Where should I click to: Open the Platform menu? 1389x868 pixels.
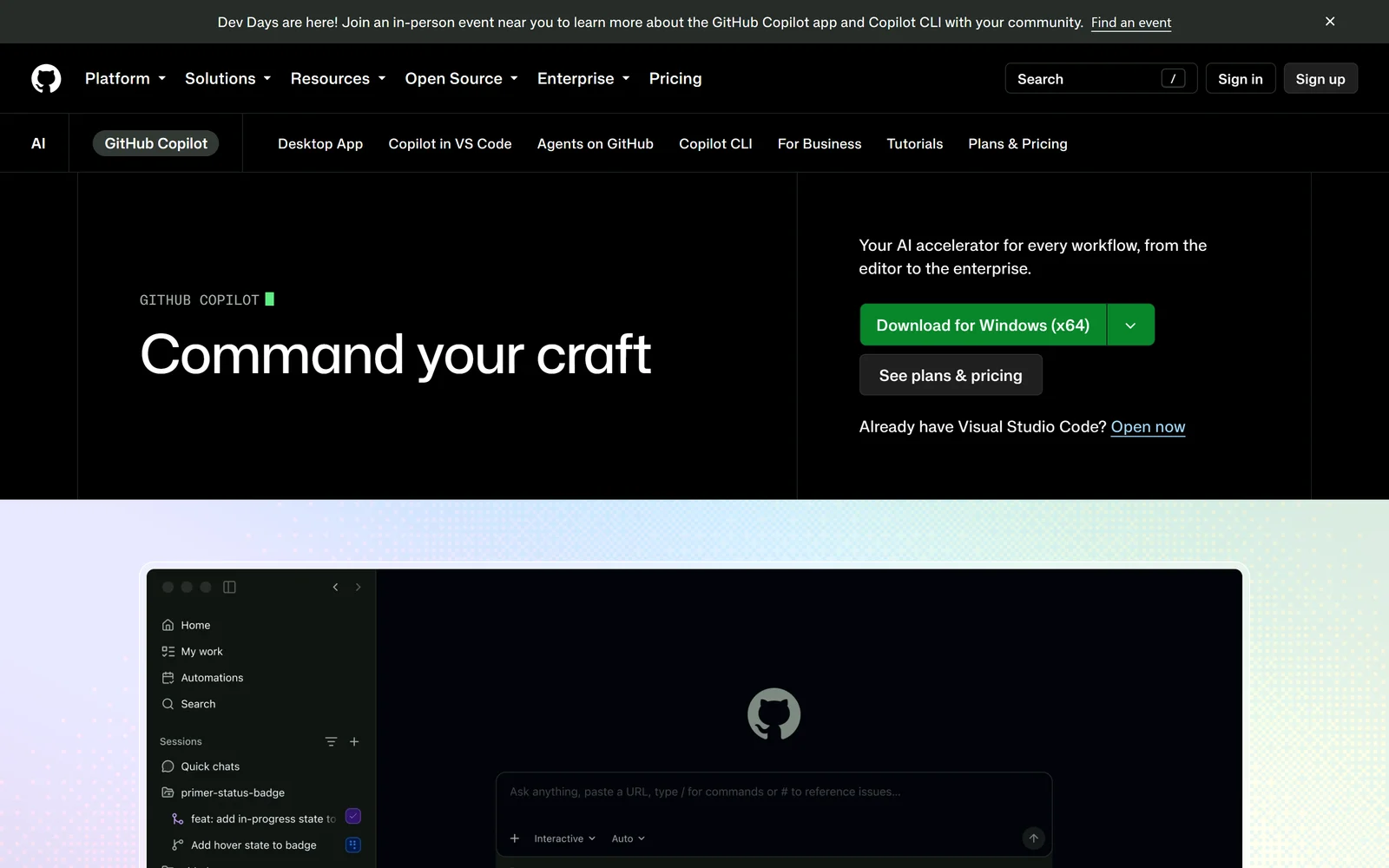pos(125,78)
